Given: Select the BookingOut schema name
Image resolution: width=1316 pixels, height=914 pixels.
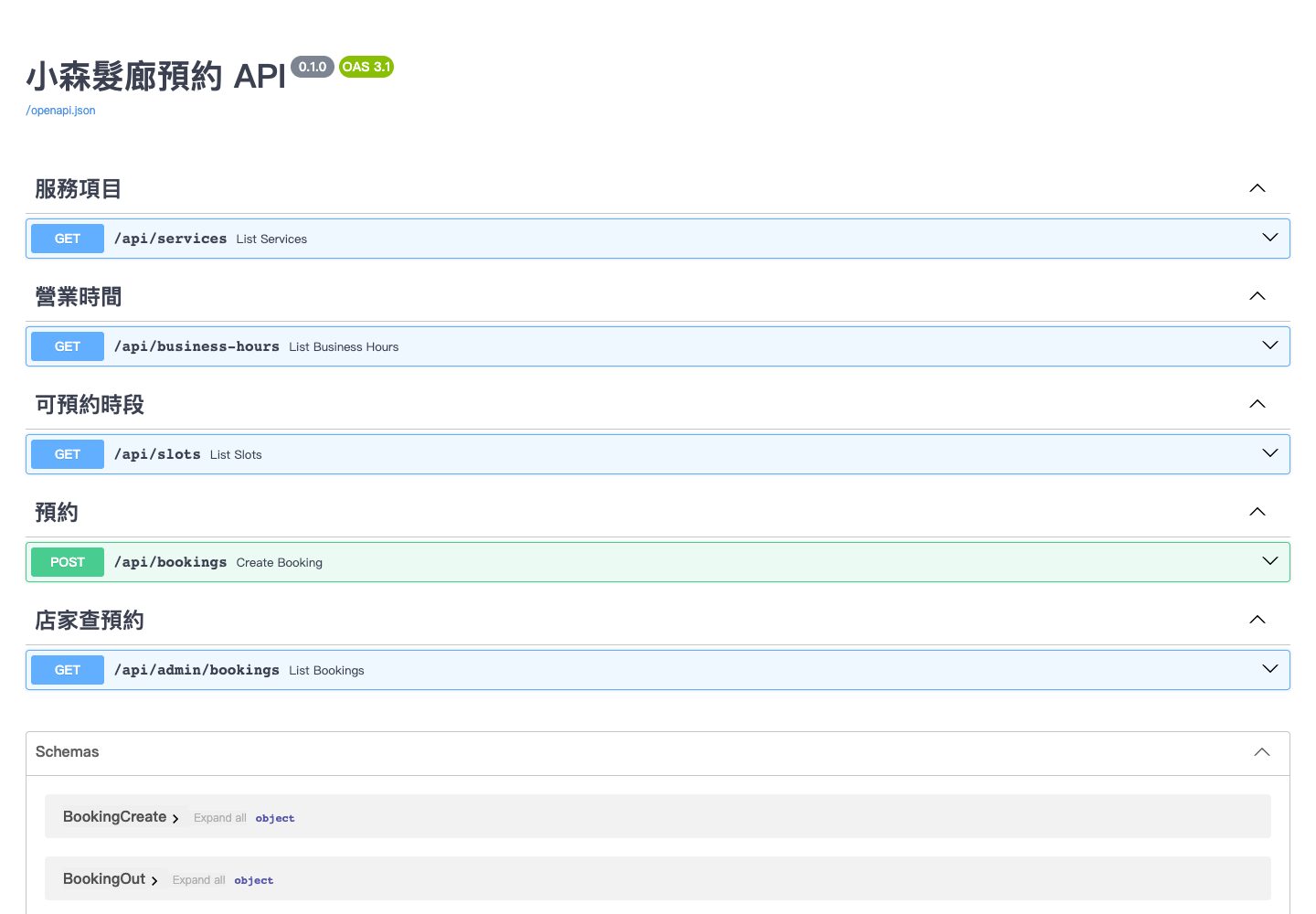Looking at the screenshot, I should (104, 879).
